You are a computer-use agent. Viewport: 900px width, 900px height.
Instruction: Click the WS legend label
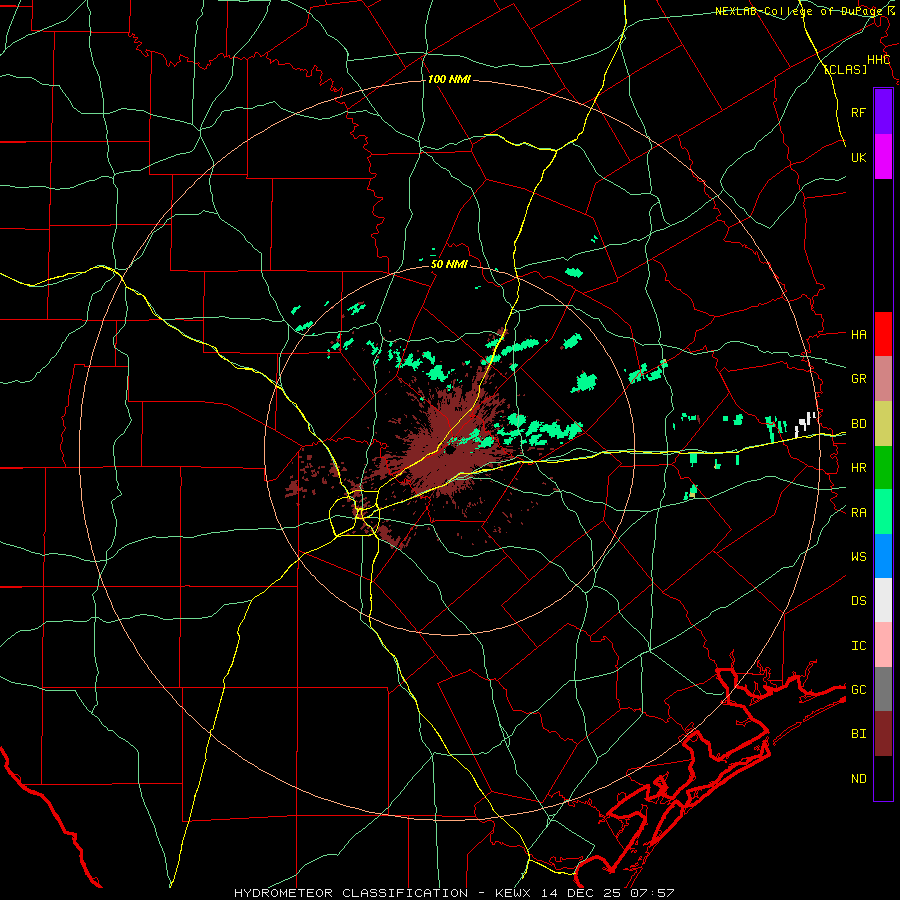859,557
